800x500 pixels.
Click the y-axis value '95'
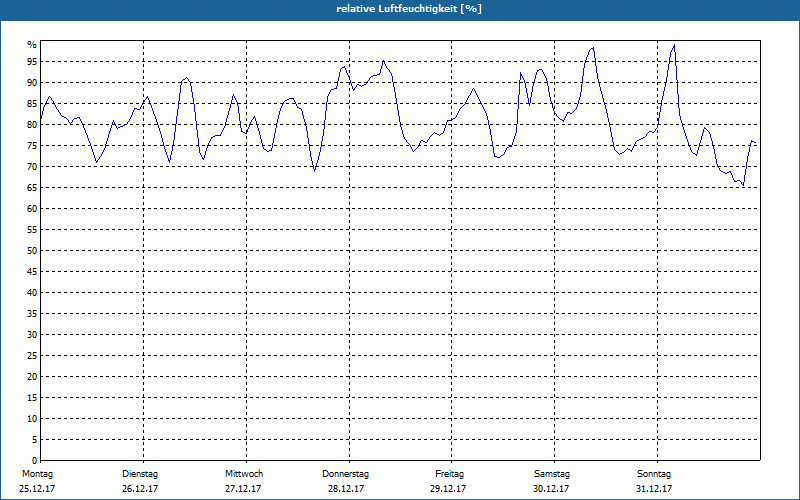(32, 62)
